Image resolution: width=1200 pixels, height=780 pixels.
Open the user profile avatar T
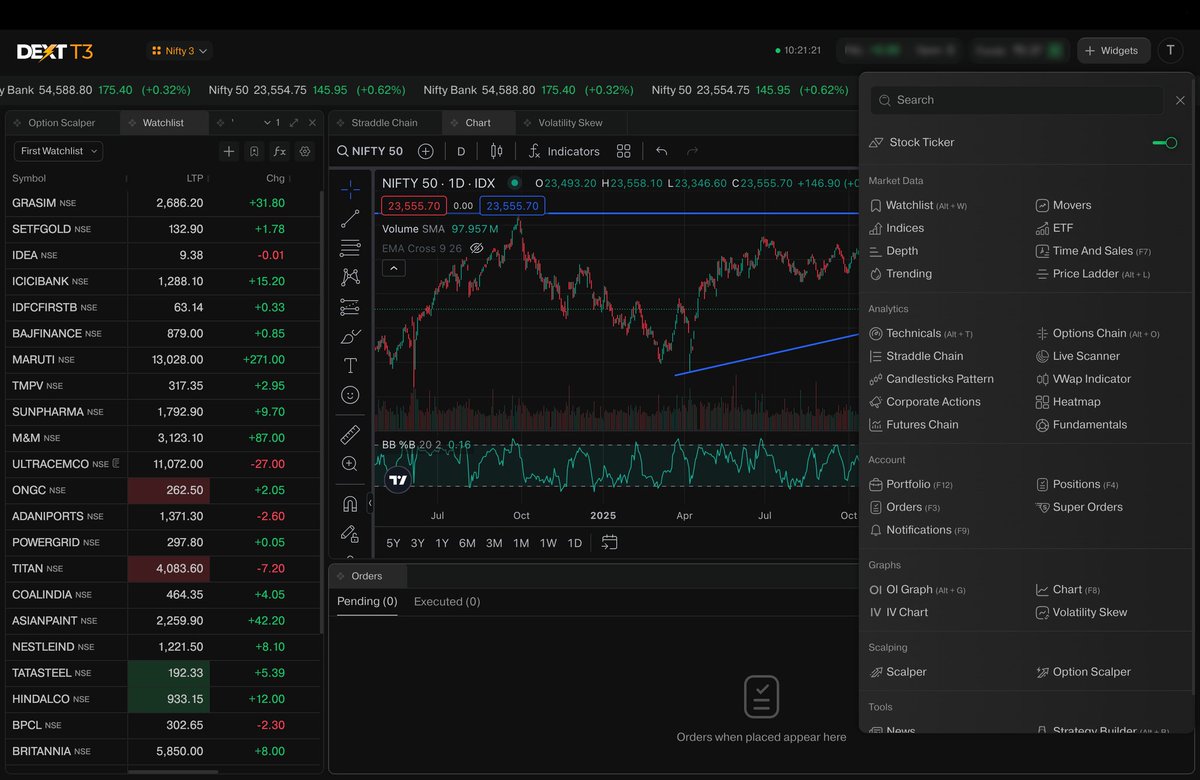click(1170, 50)
